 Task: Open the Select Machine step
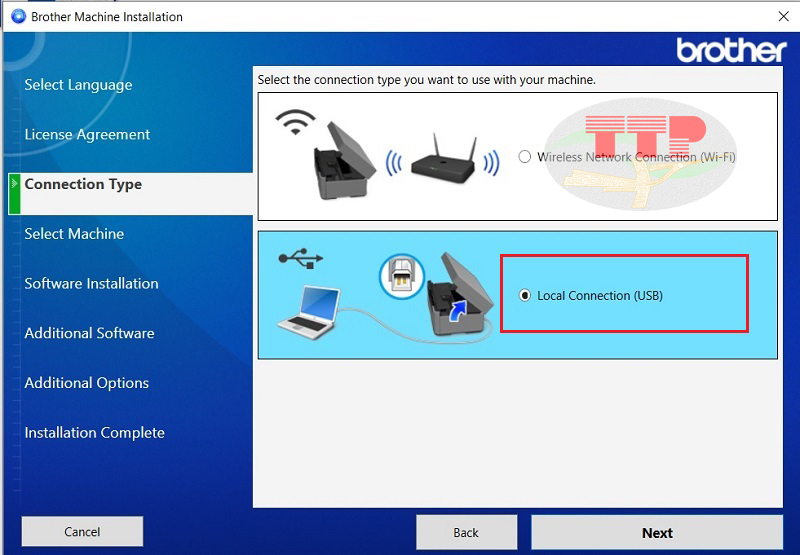click(74, 234)
